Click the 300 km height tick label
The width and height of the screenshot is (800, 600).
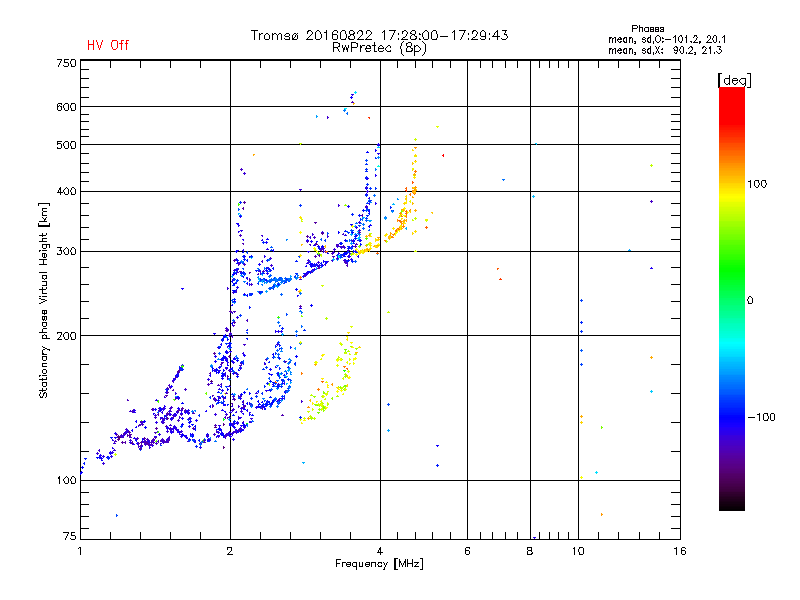66,252
